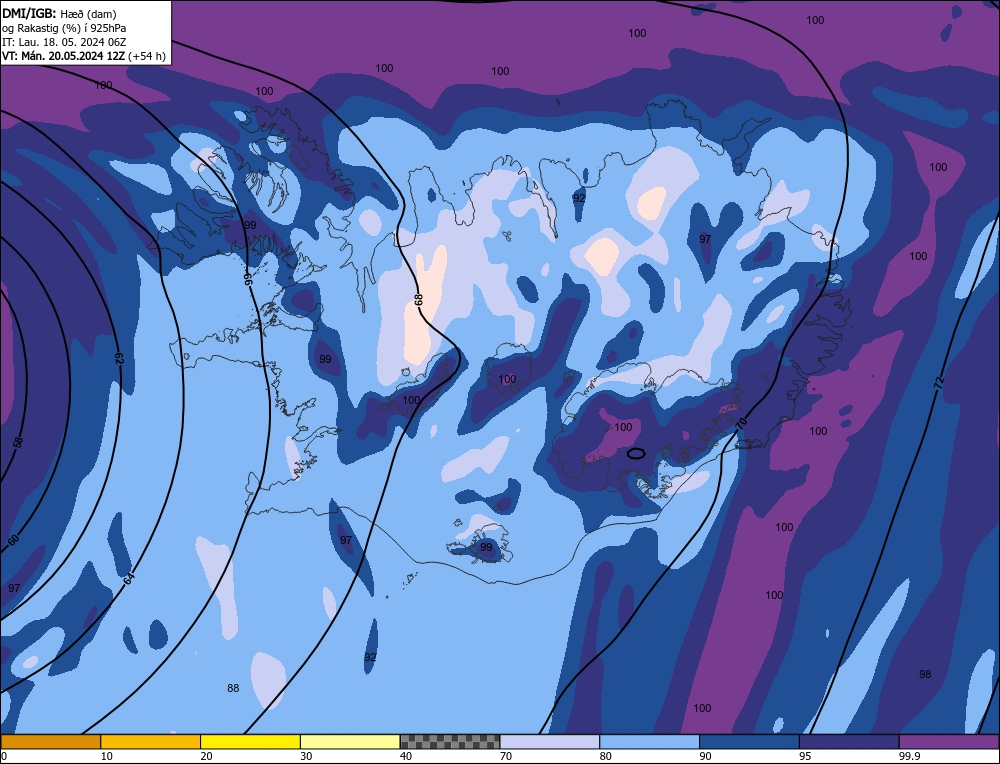Click the 'DMI/IGB: Hæð (dam)' title line
Viewport: 1000px width, 764px height.
pos(59,13)
